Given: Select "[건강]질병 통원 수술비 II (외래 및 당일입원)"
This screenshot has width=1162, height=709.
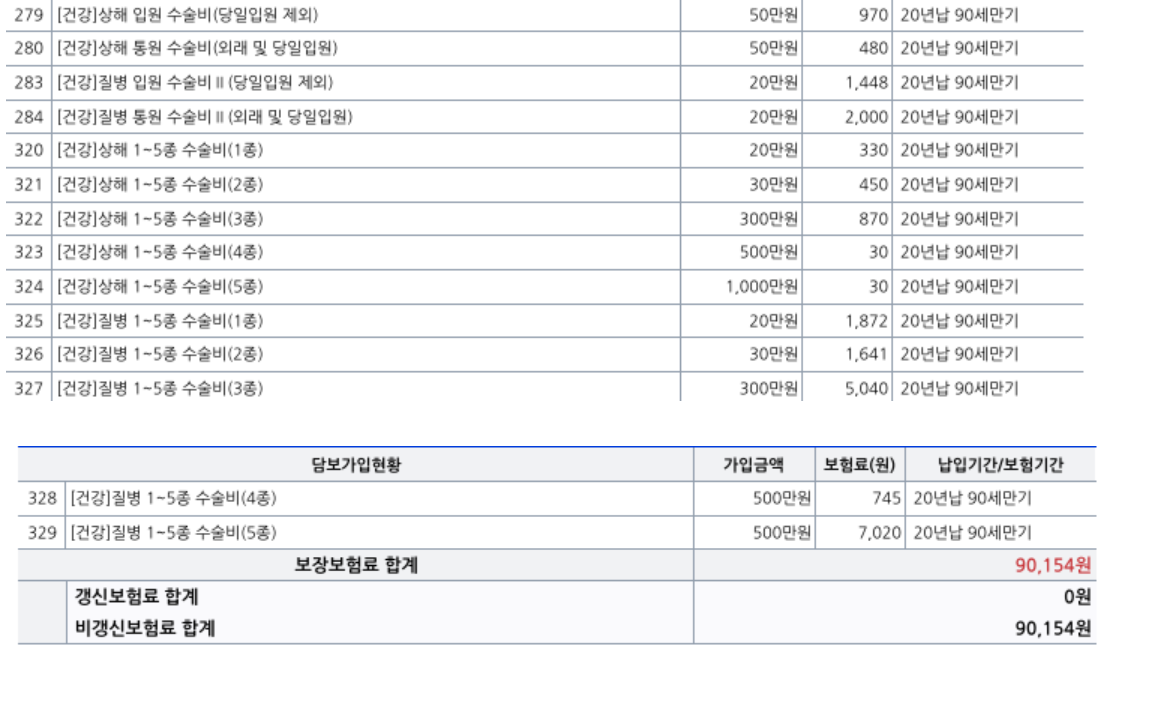Looking at the screenshot, I should click(205, 117).
